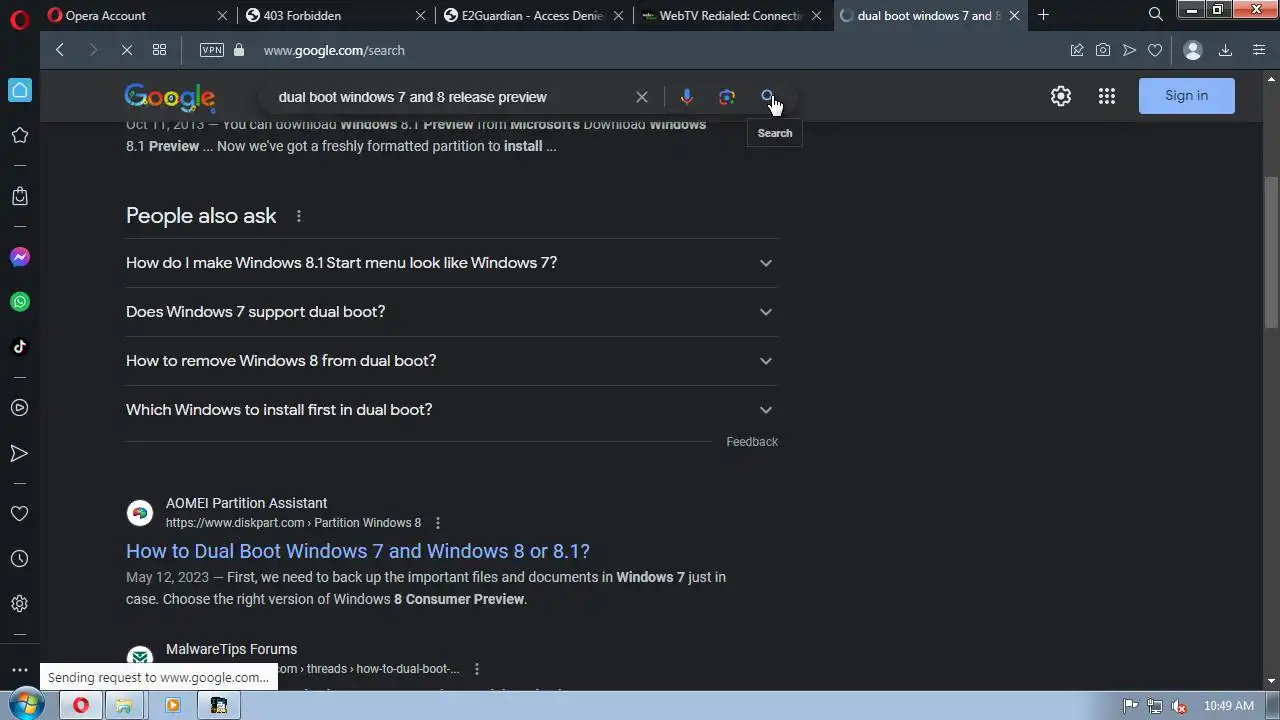Switch to the WebTV Redialed tab

[732, 15]
